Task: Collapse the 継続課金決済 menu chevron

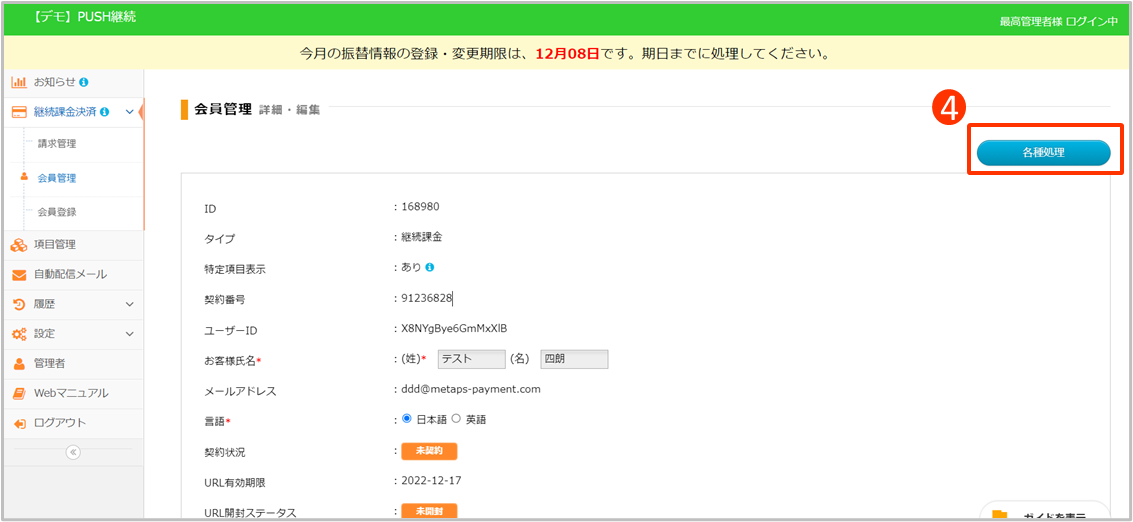Action: [129, 112]
